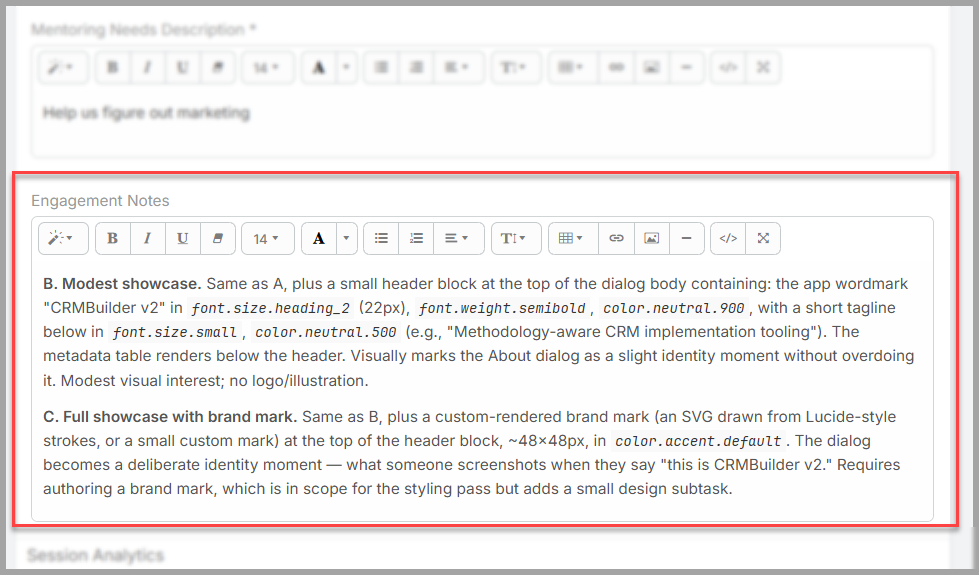Open the paragraph alignment dropdown in Engagement Notes
This screenshot has width=979, height=575.
[458, 238]
